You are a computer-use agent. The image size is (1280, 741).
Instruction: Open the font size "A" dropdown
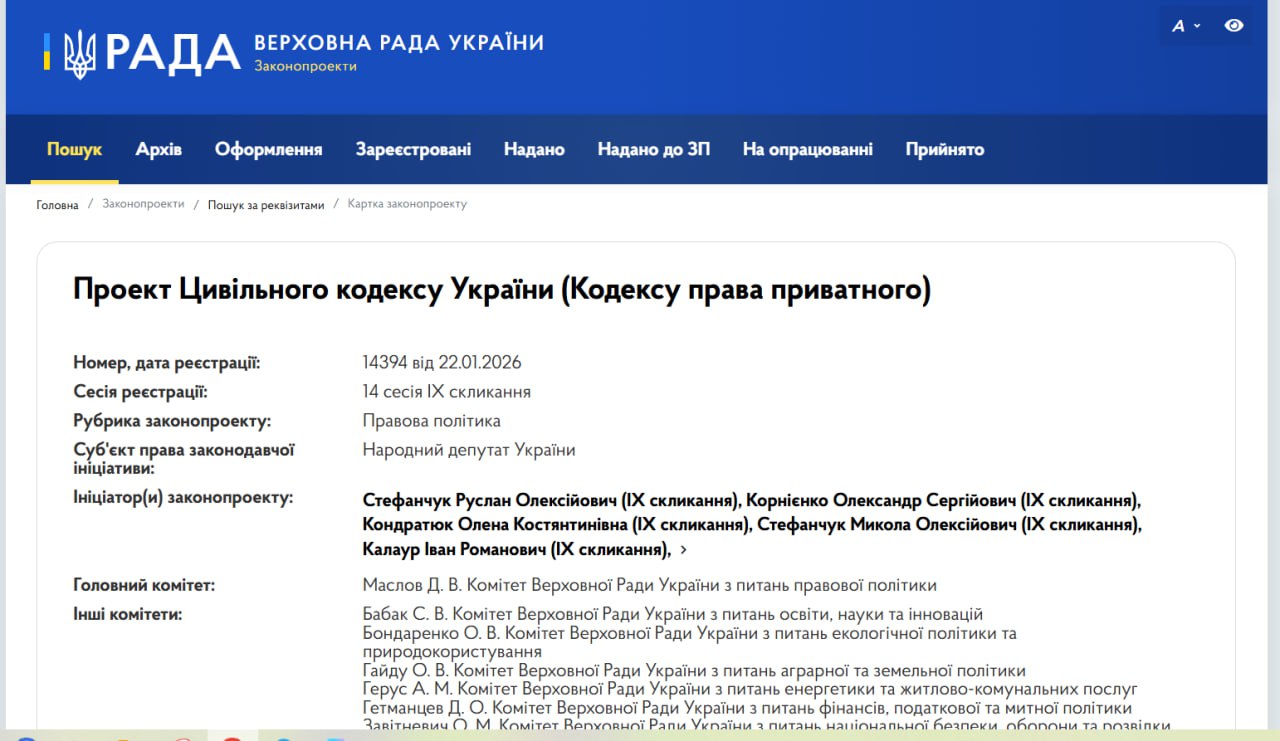click(1185, 26)
